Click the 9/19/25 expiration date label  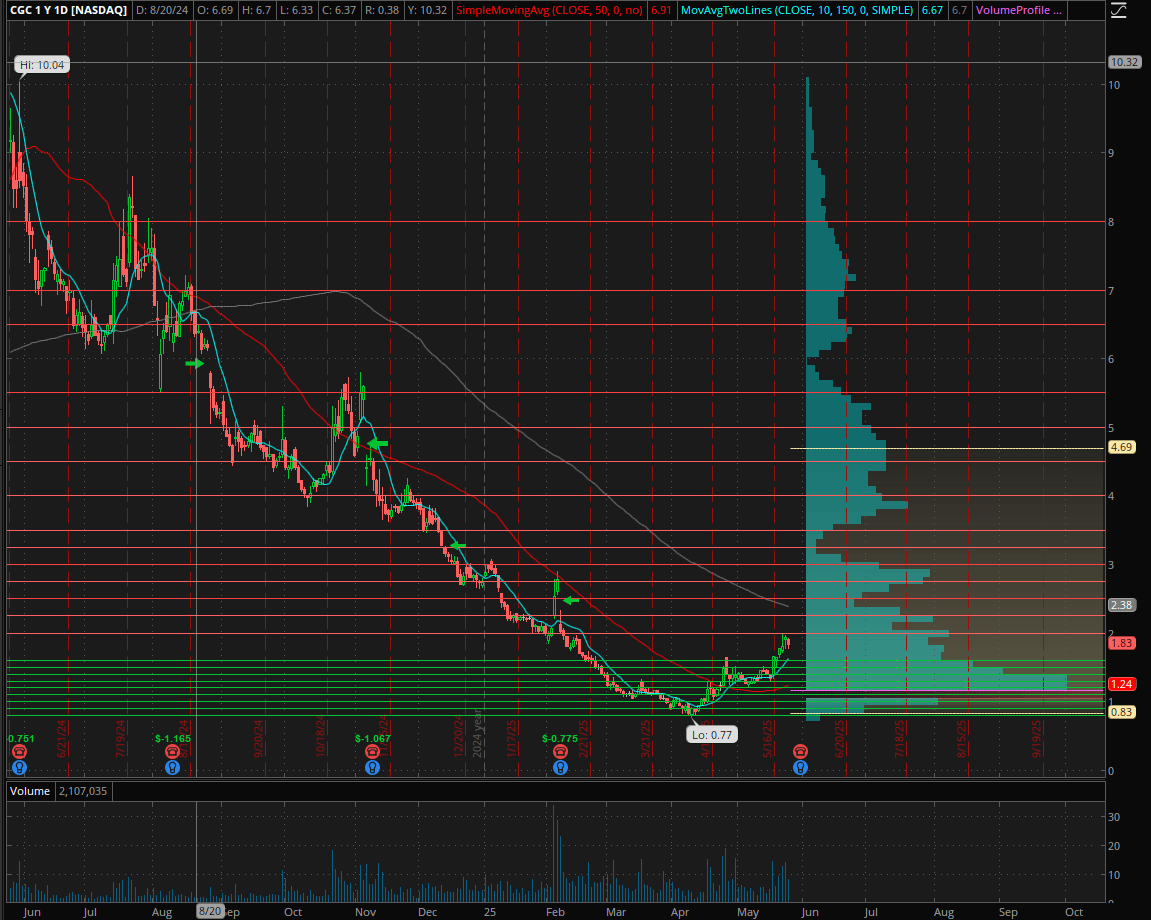tap(1036, 738)
